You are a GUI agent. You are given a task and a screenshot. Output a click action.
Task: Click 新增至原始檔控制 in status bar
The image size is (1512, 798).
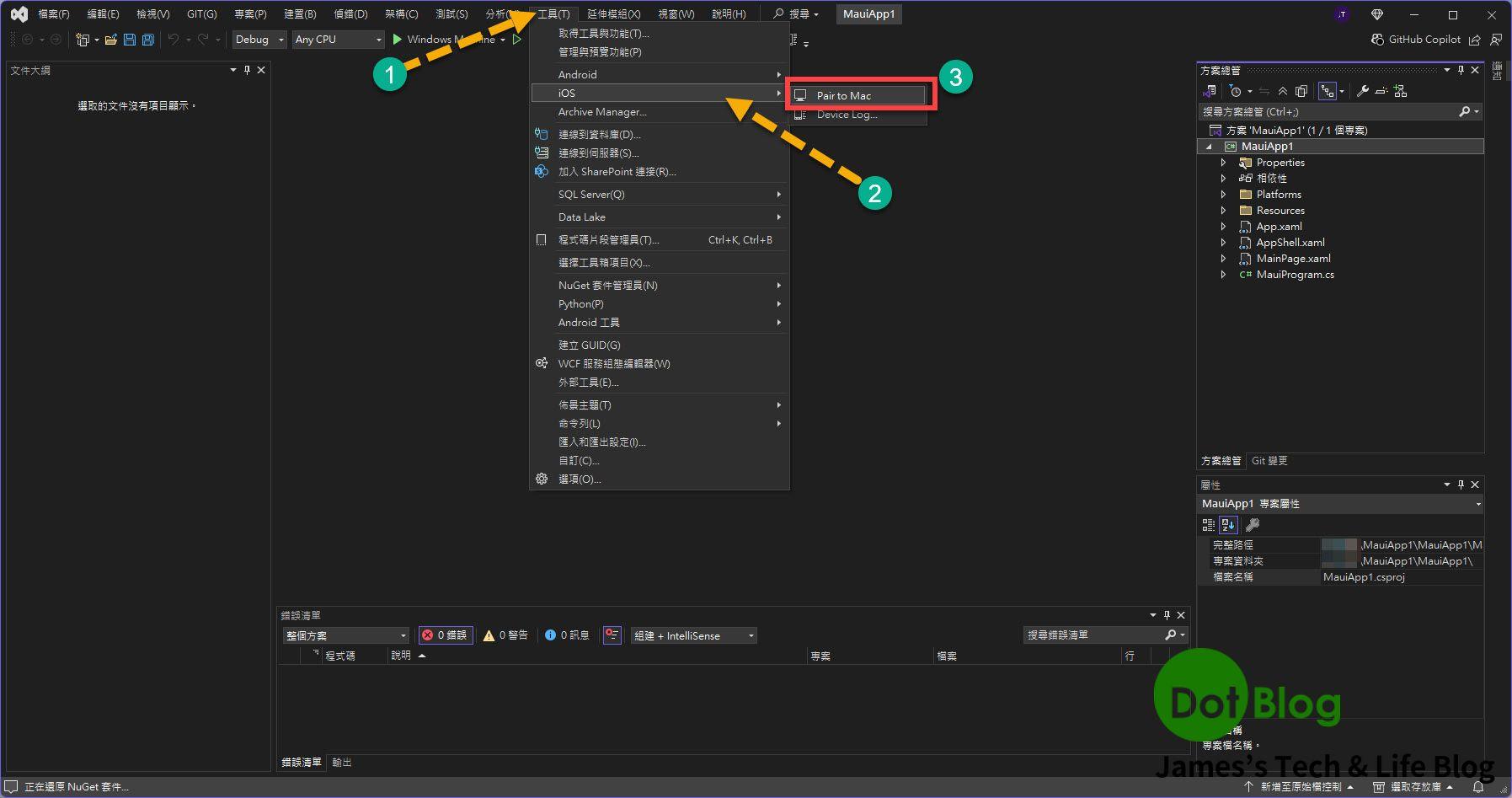coord(1299,787)
